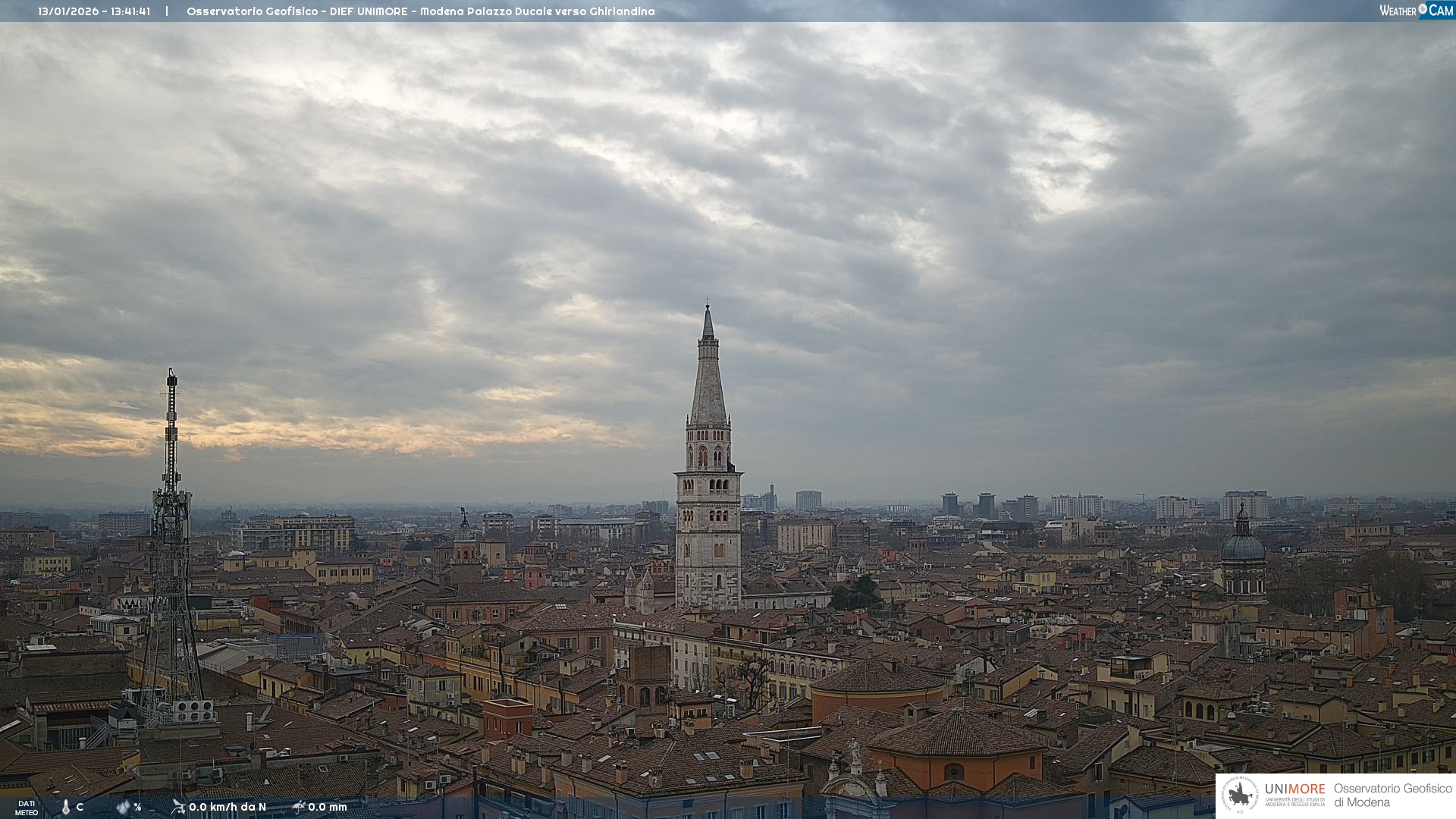The image size is (1456, 819).
Task: Click the rain umbrella icon
Action: tap(299, 807)
